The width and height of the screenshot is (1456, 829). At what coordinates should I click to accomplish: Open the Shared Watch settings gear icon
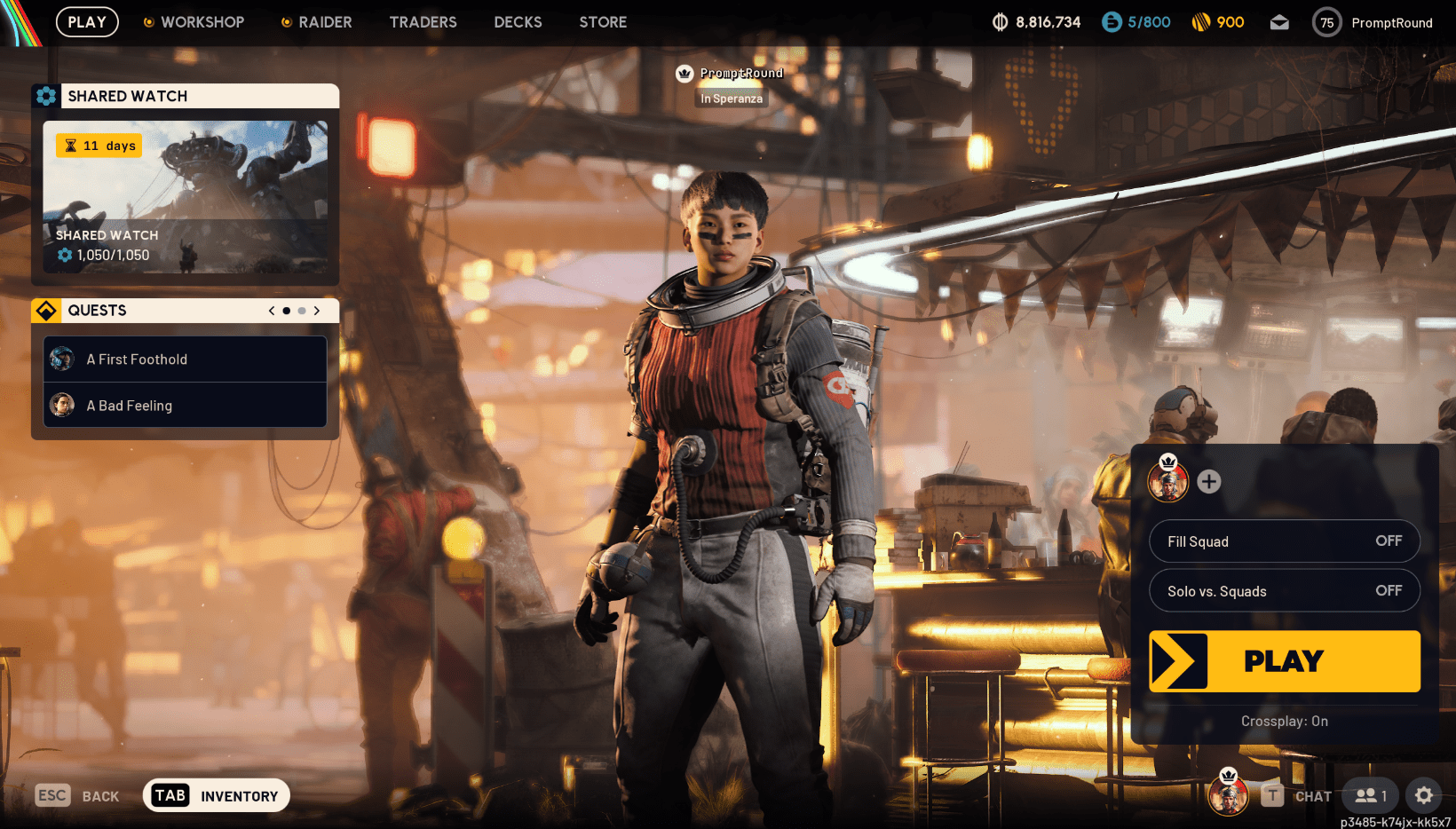click(x=45, y=96)
